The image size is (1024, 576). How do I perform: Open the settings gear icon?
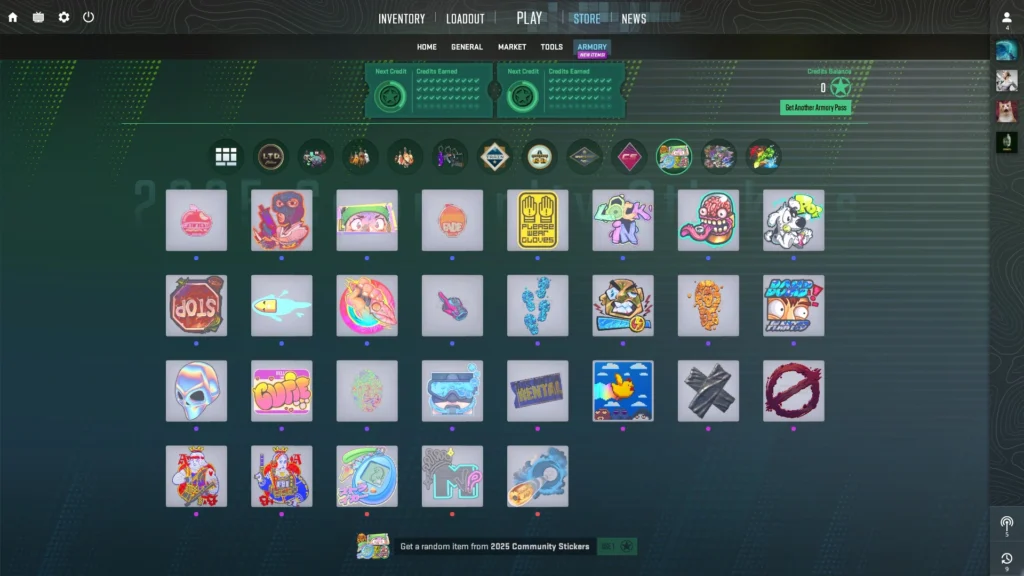click(64, 17)
